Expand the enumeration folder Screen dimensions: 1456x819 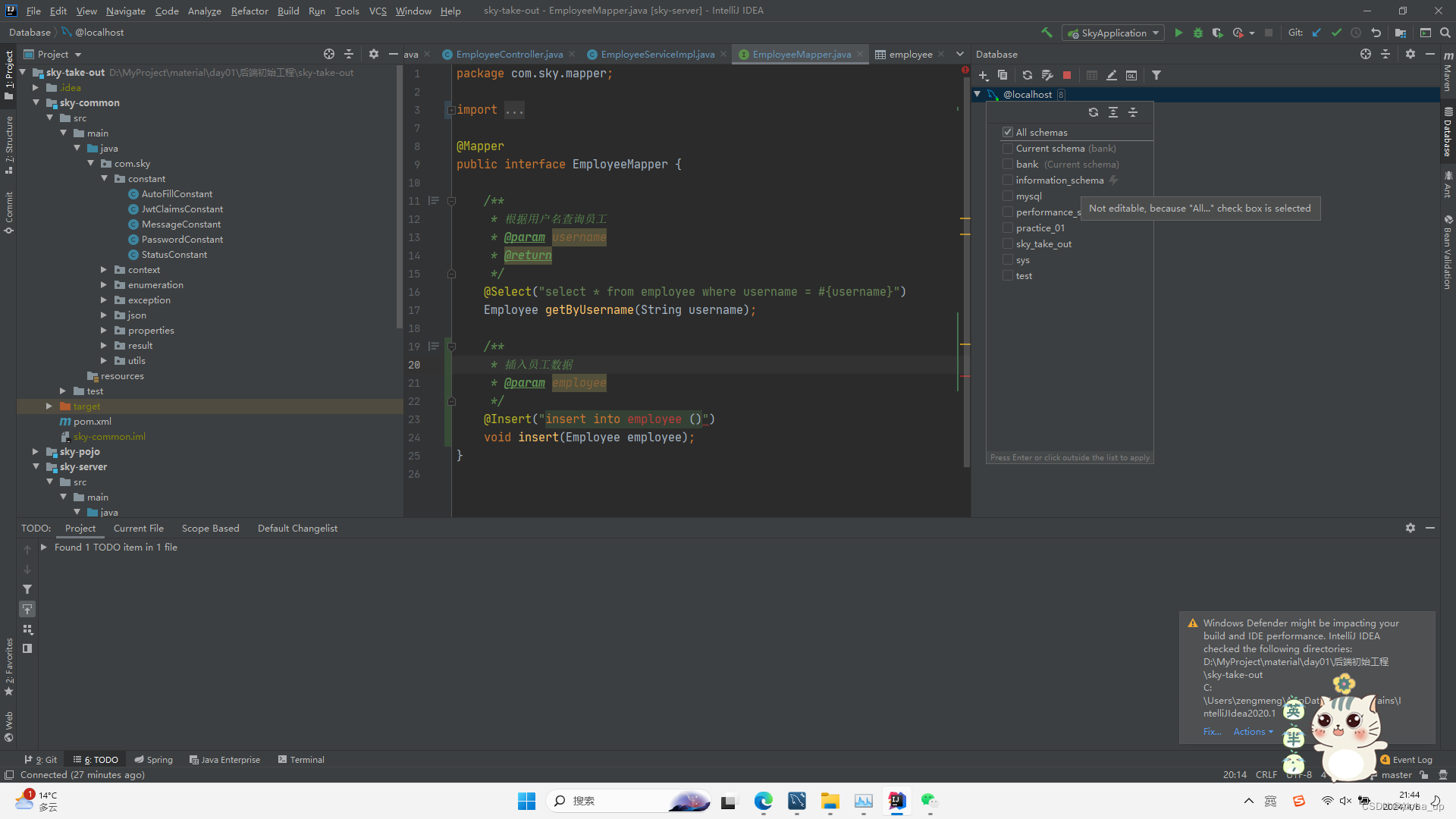[x=104, y=285]
